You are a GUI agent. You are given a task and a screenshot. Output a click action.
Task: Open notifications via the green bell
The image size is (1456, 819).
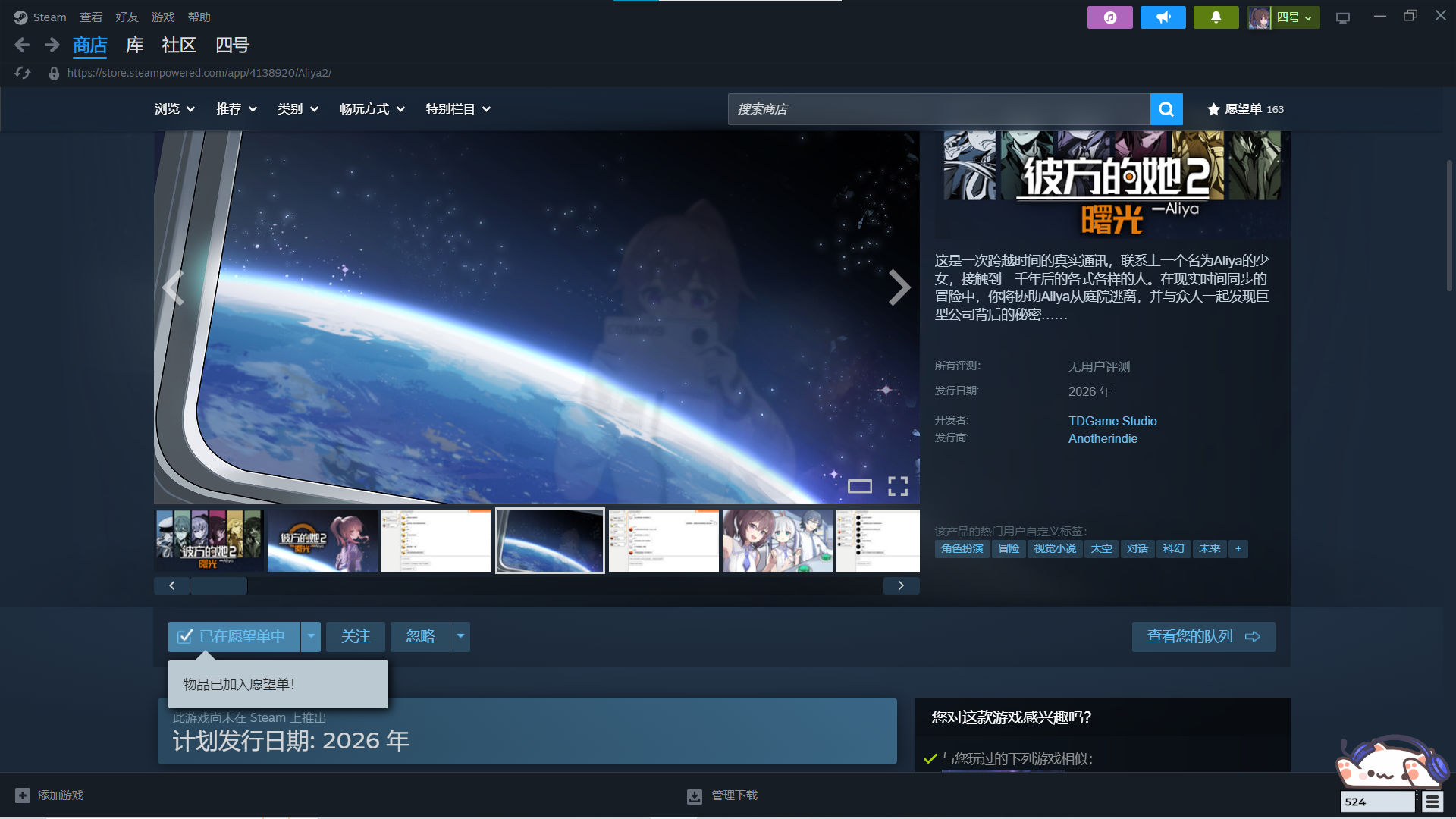pyautogui.click(x=1216, y=17)
